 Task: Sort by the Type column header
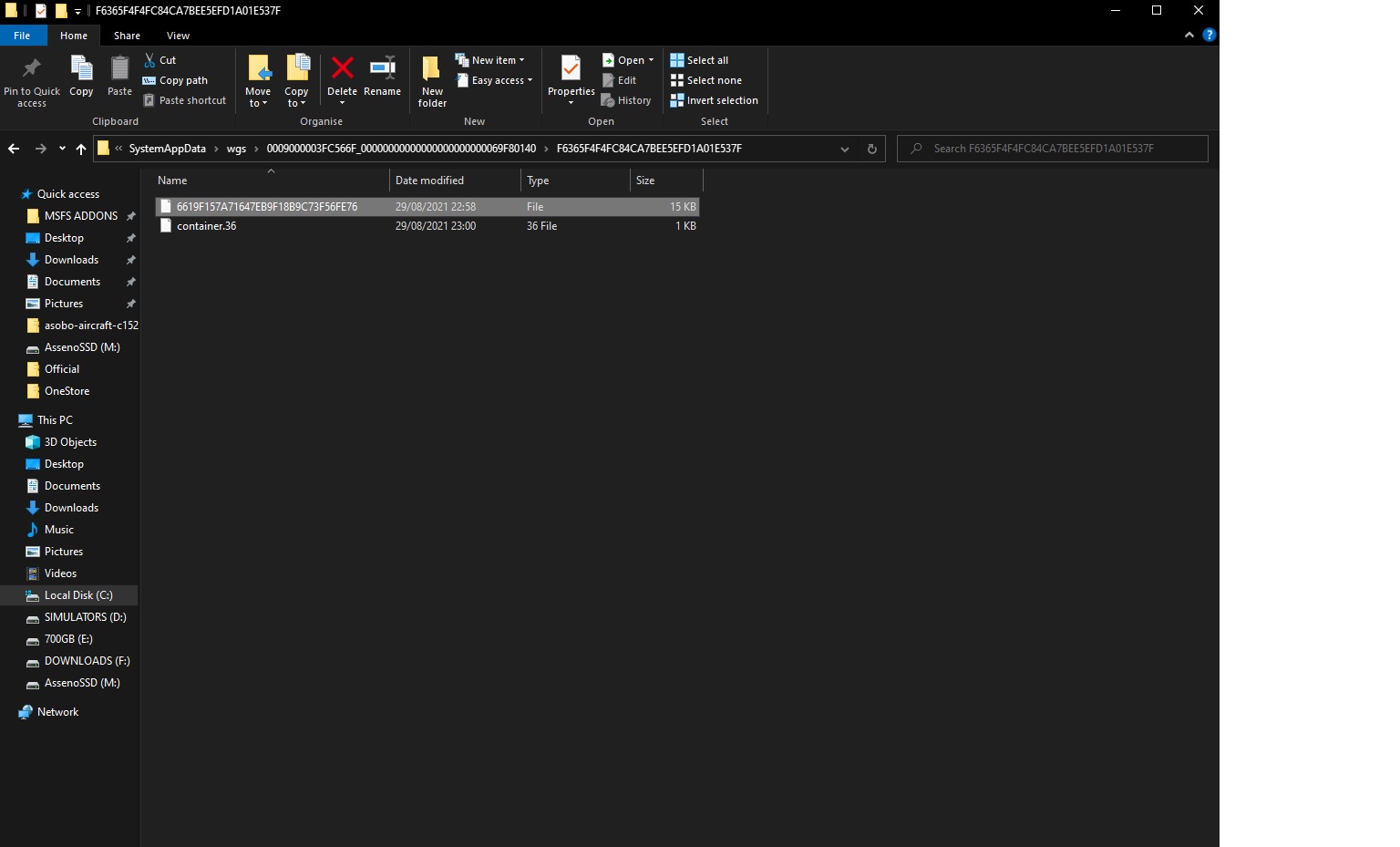(x=575, y=181)
